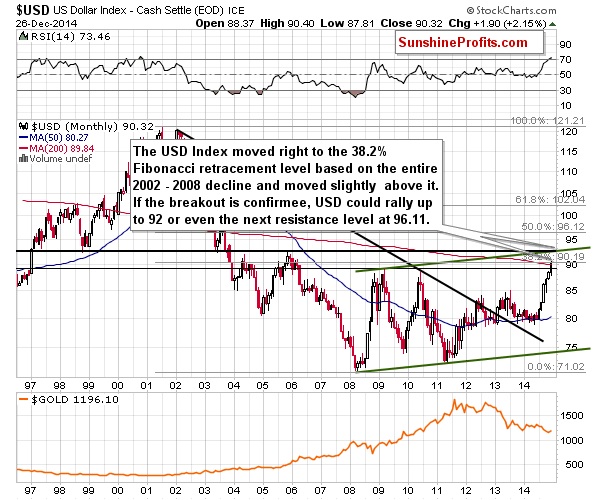
Task: Click the blue MA(50) legend line
Action: 23,138
